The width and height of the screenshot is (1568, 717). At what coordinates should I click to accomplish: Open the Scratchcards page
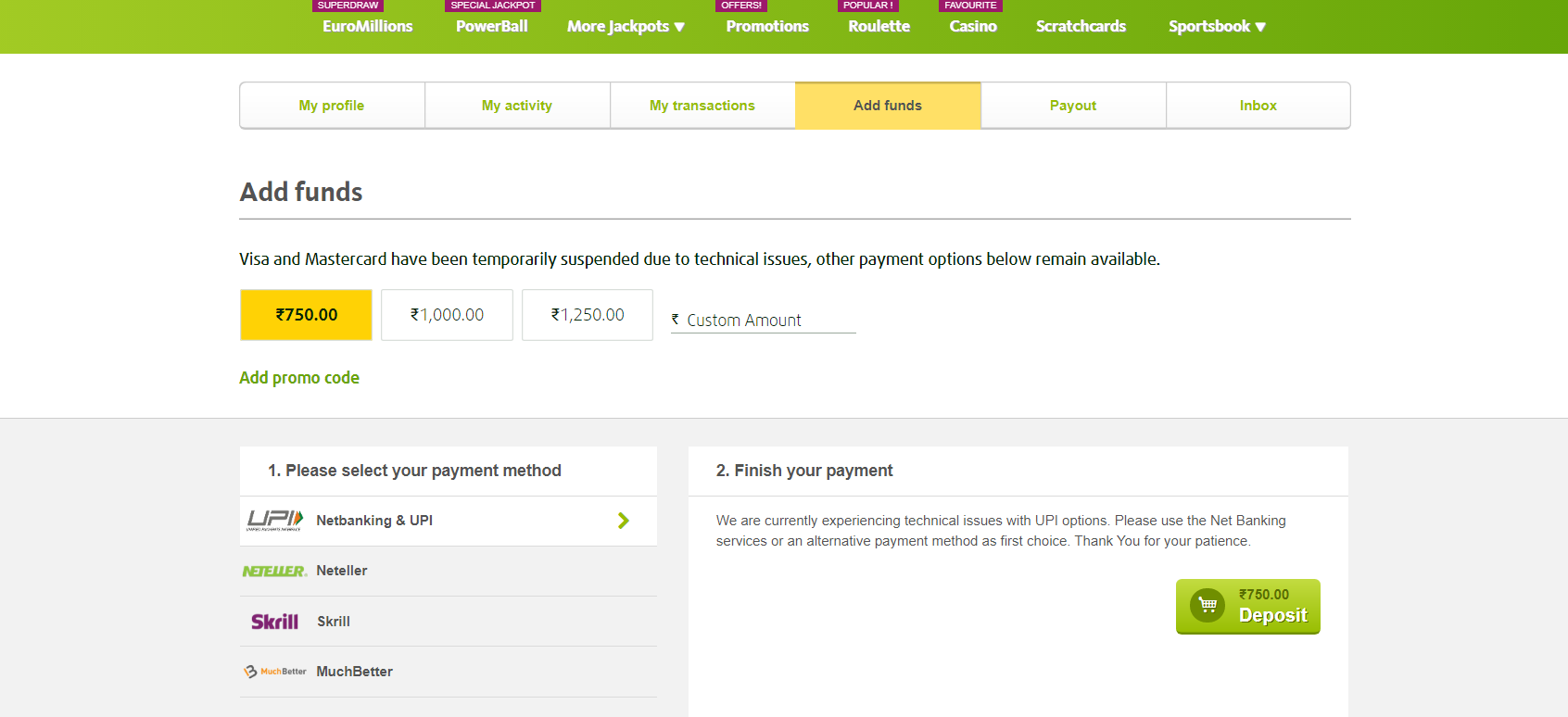1081,26
